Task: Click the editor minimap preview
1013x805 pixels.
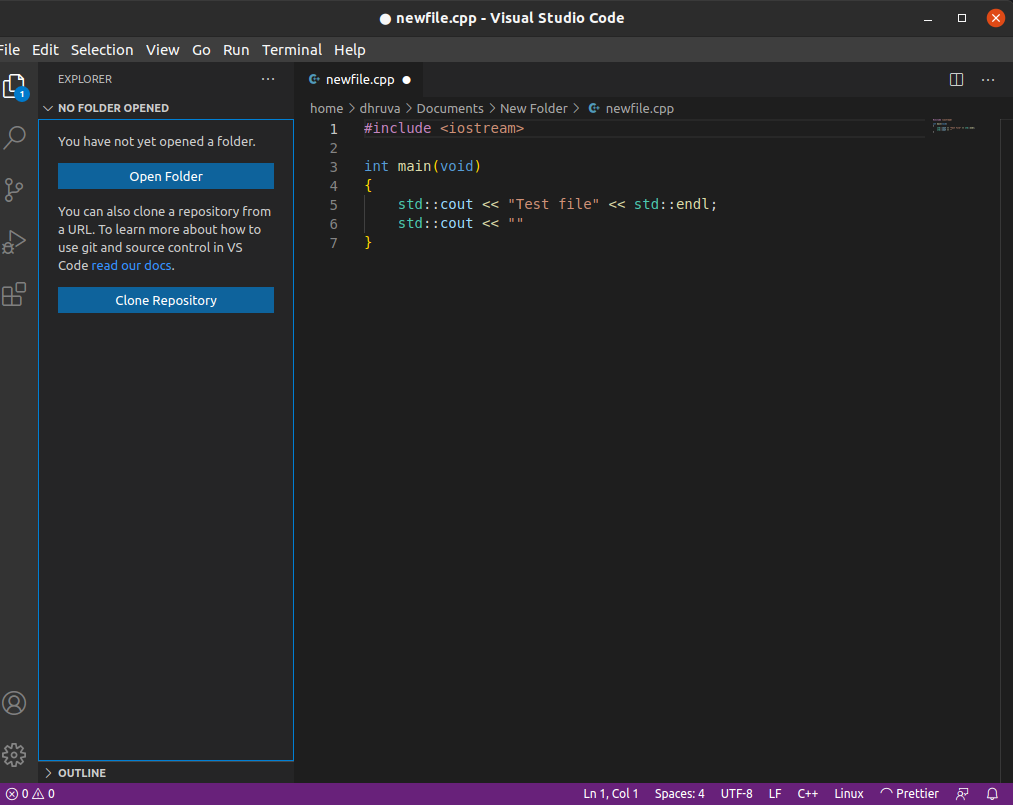Action: [954, 126]
